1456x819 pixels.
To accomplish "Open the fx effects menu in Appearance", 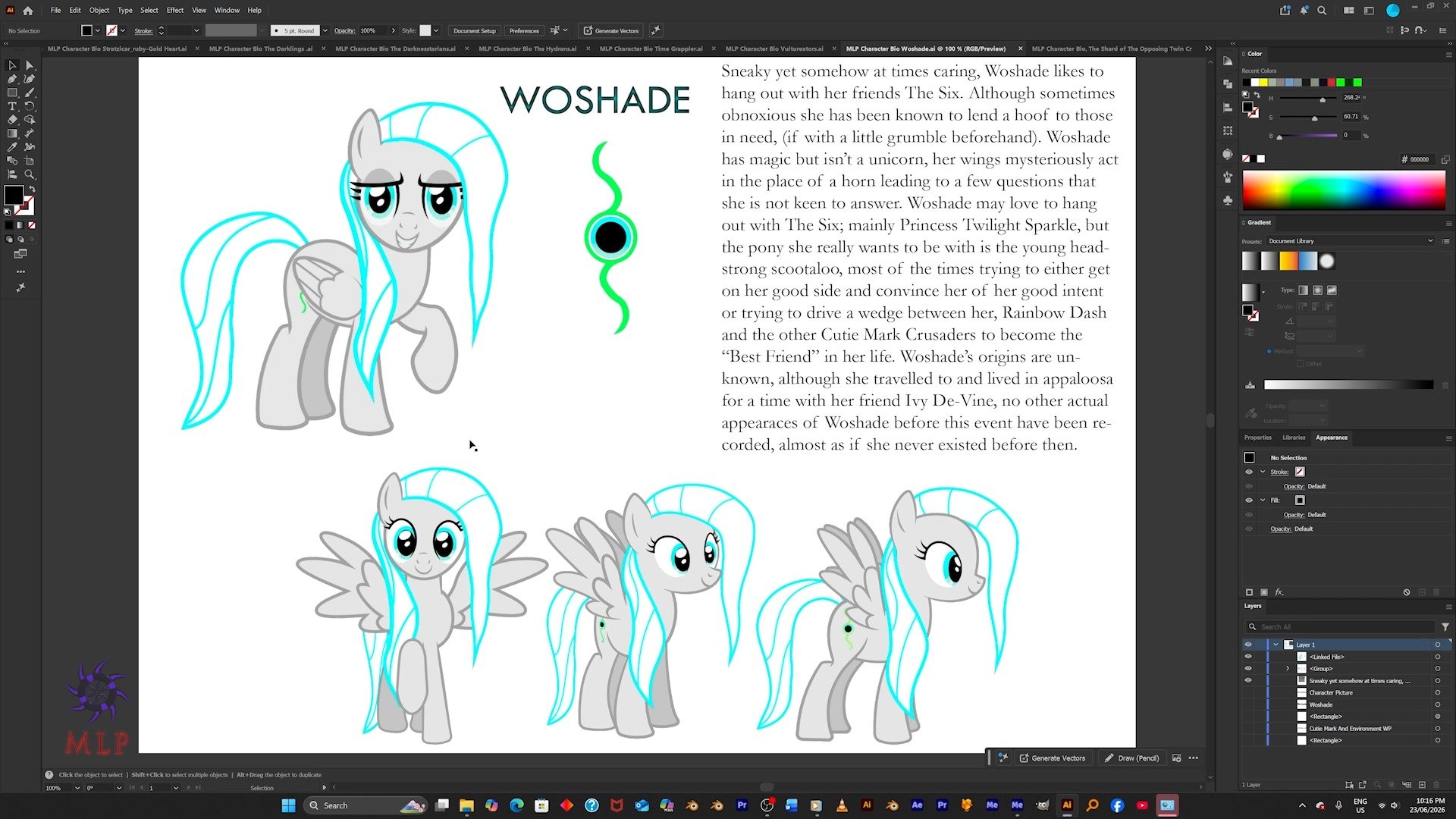I will click(1279, 592).
